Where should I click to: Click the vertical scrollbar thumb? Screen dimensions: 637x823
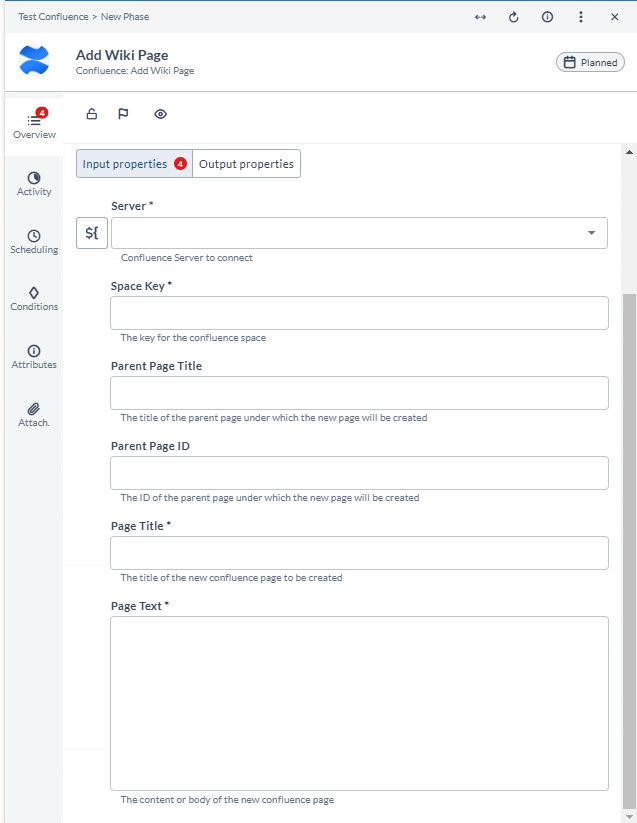(x=629, y=551)
